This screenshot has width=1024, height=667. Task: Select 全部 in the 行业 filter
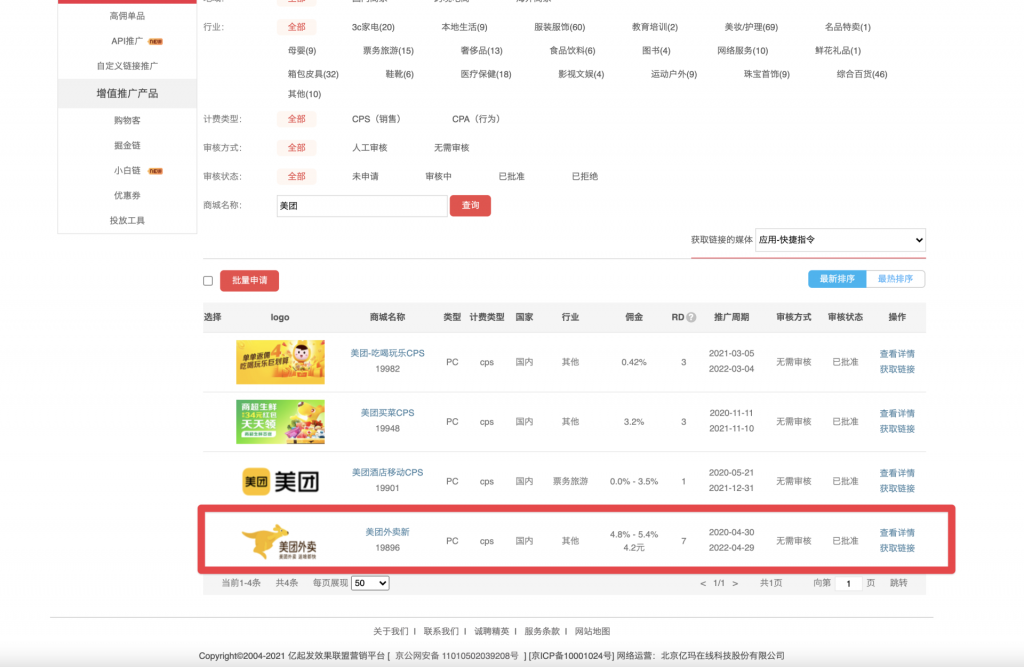click(x=296, y=27)
